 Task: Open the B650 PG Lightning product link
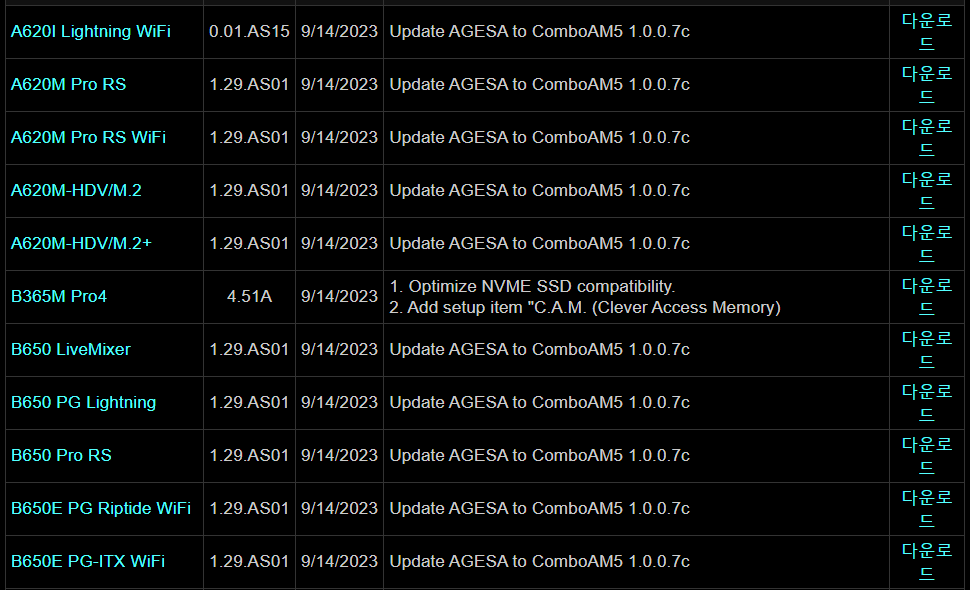click(84, 403)
